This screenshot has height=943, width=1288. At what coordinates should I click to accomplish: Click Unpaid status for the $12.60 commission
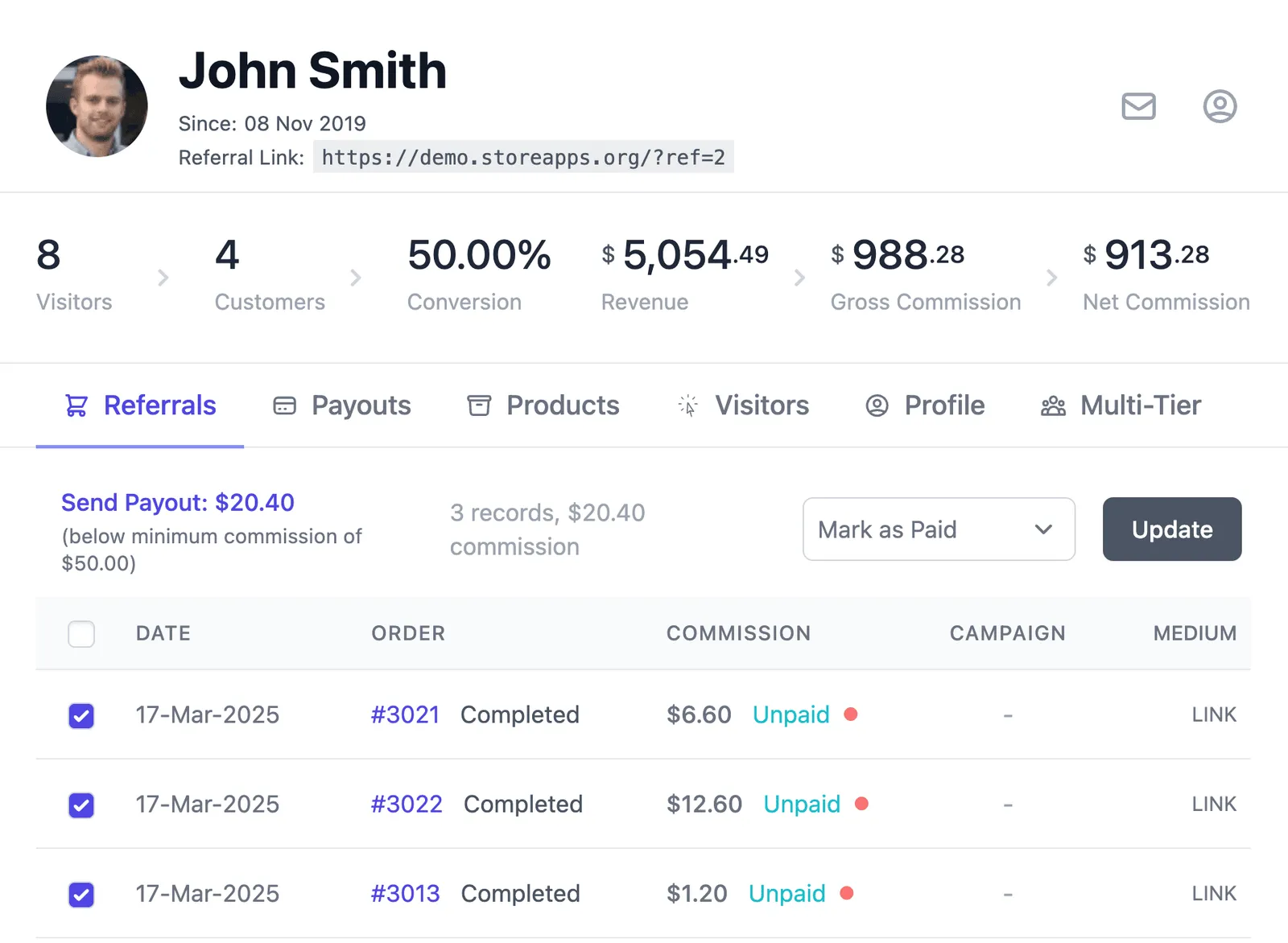(x=802, y=804)
